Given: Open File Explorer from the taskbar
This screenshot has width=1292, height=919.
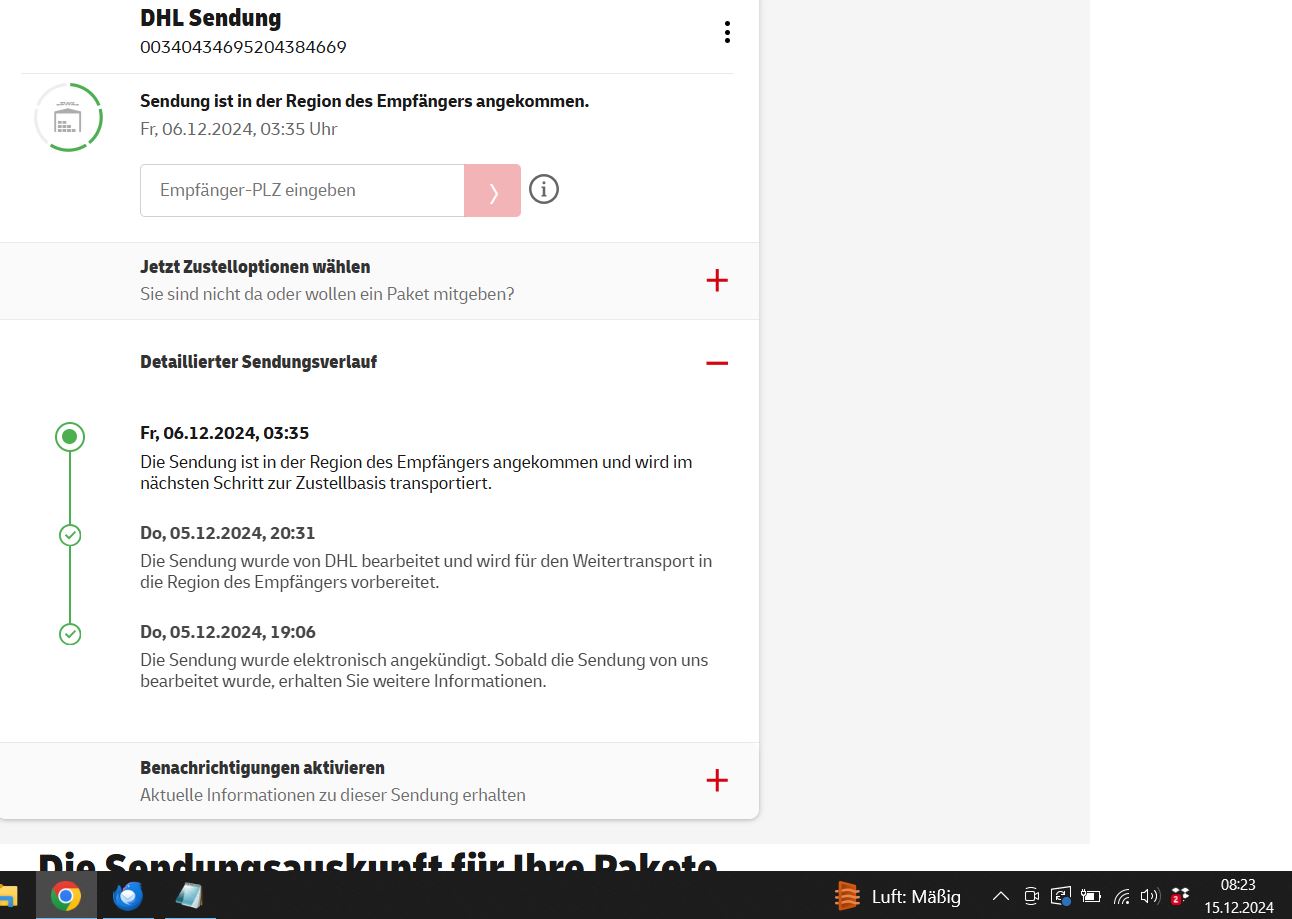Looking at the screenshot, I should pos(9,896).
